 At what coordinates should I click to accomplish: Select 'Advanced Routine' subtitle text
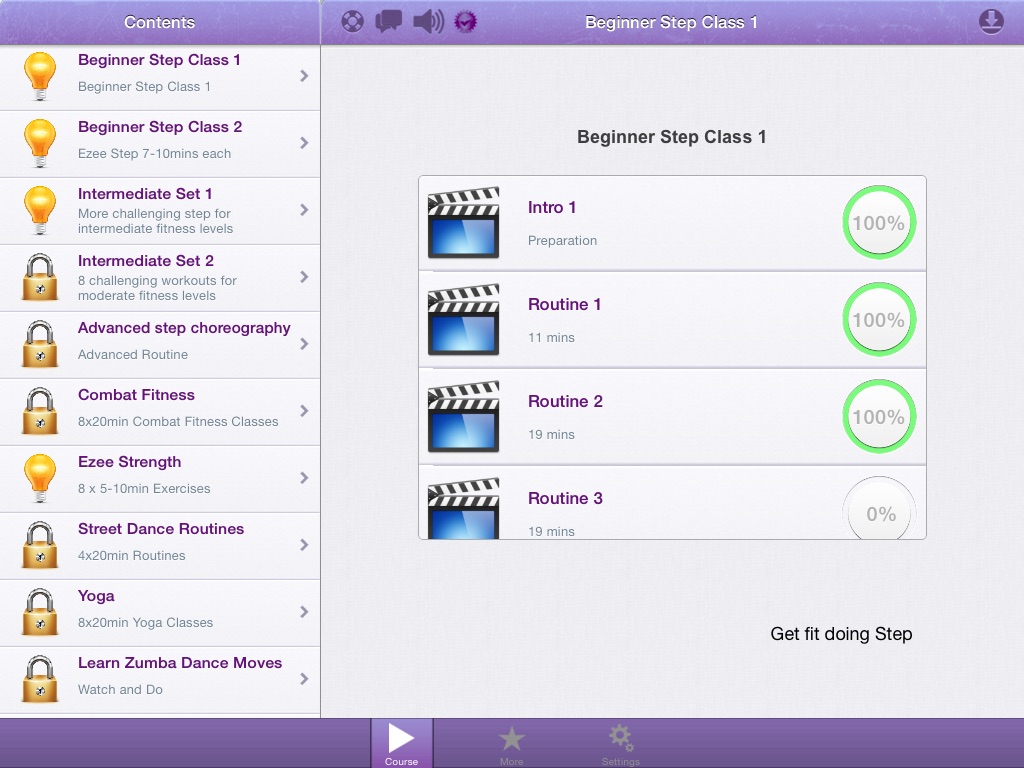[x=133, y=355]
